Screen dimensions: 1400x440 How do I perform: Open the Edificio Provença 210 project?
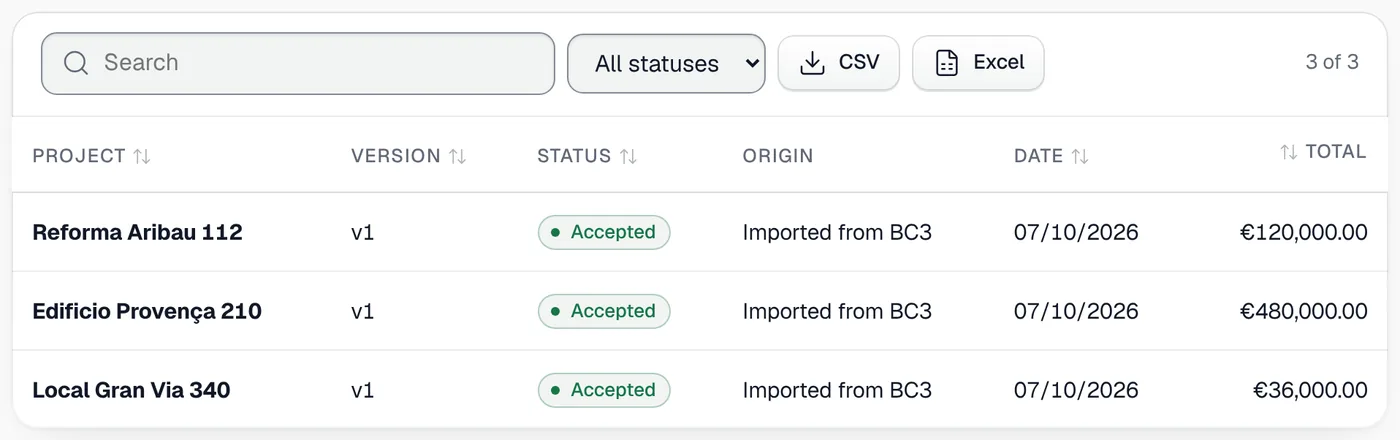147,311
